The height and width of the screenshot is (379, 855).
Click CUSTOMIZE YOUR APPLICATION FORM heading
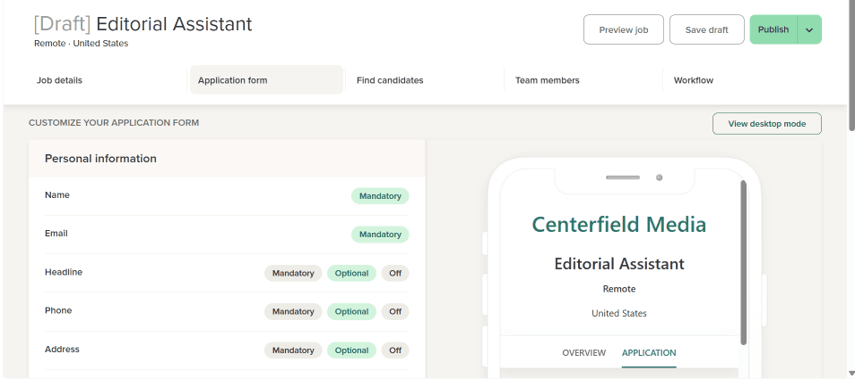click(114, 123)
